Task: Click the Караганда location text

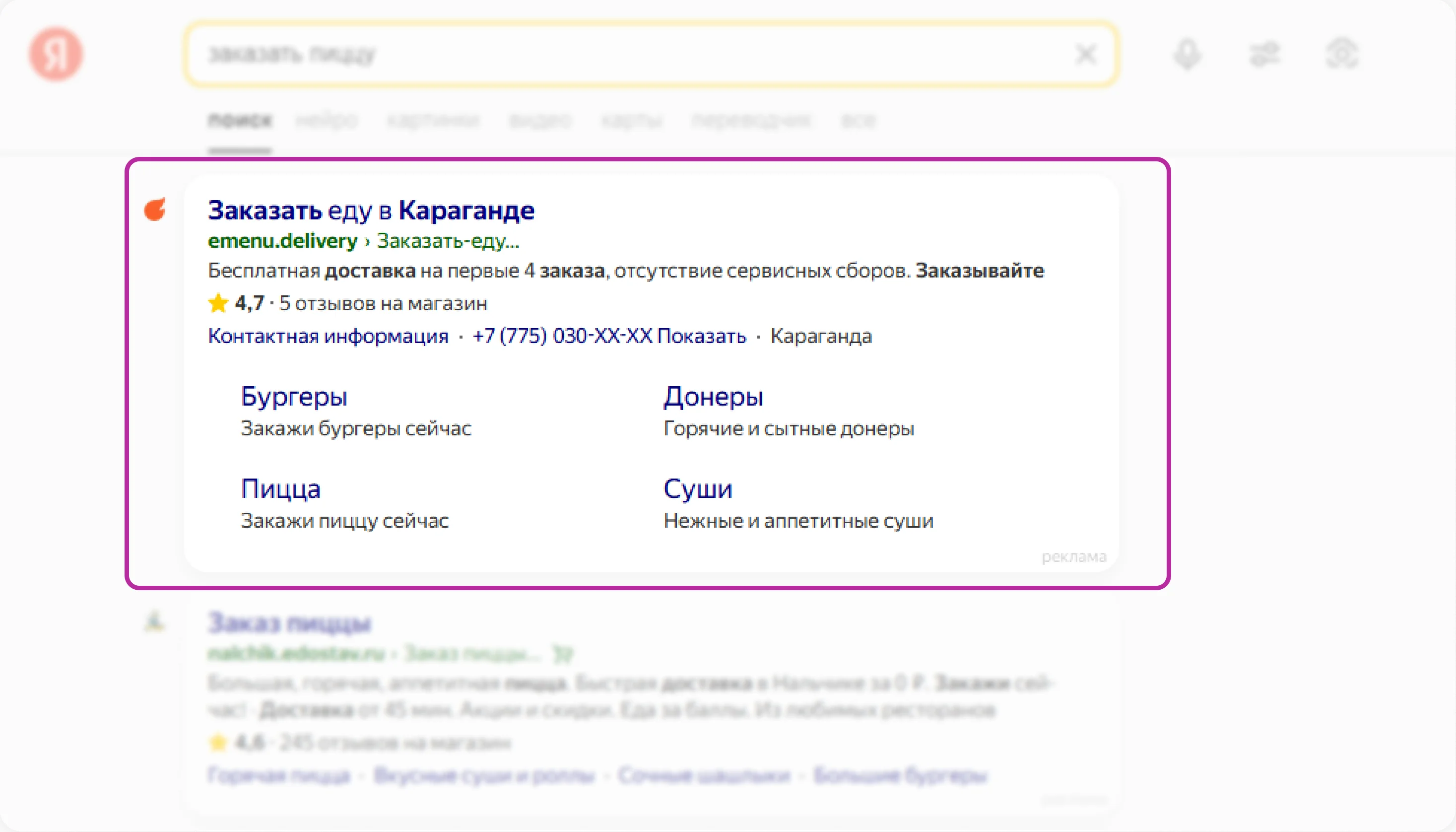Action: pos(821,336)
